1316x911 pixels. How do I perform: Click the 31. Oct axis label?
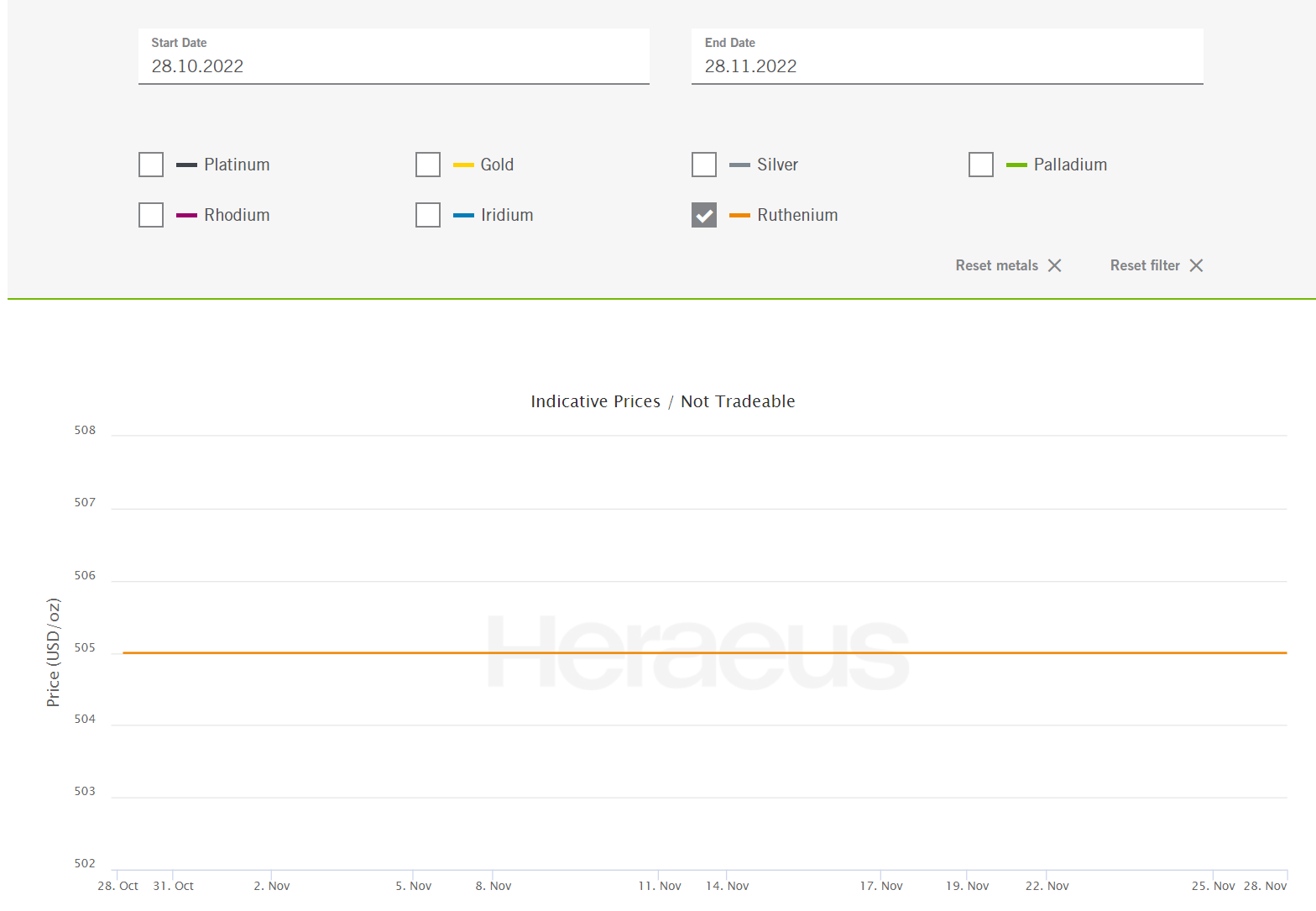173,886
